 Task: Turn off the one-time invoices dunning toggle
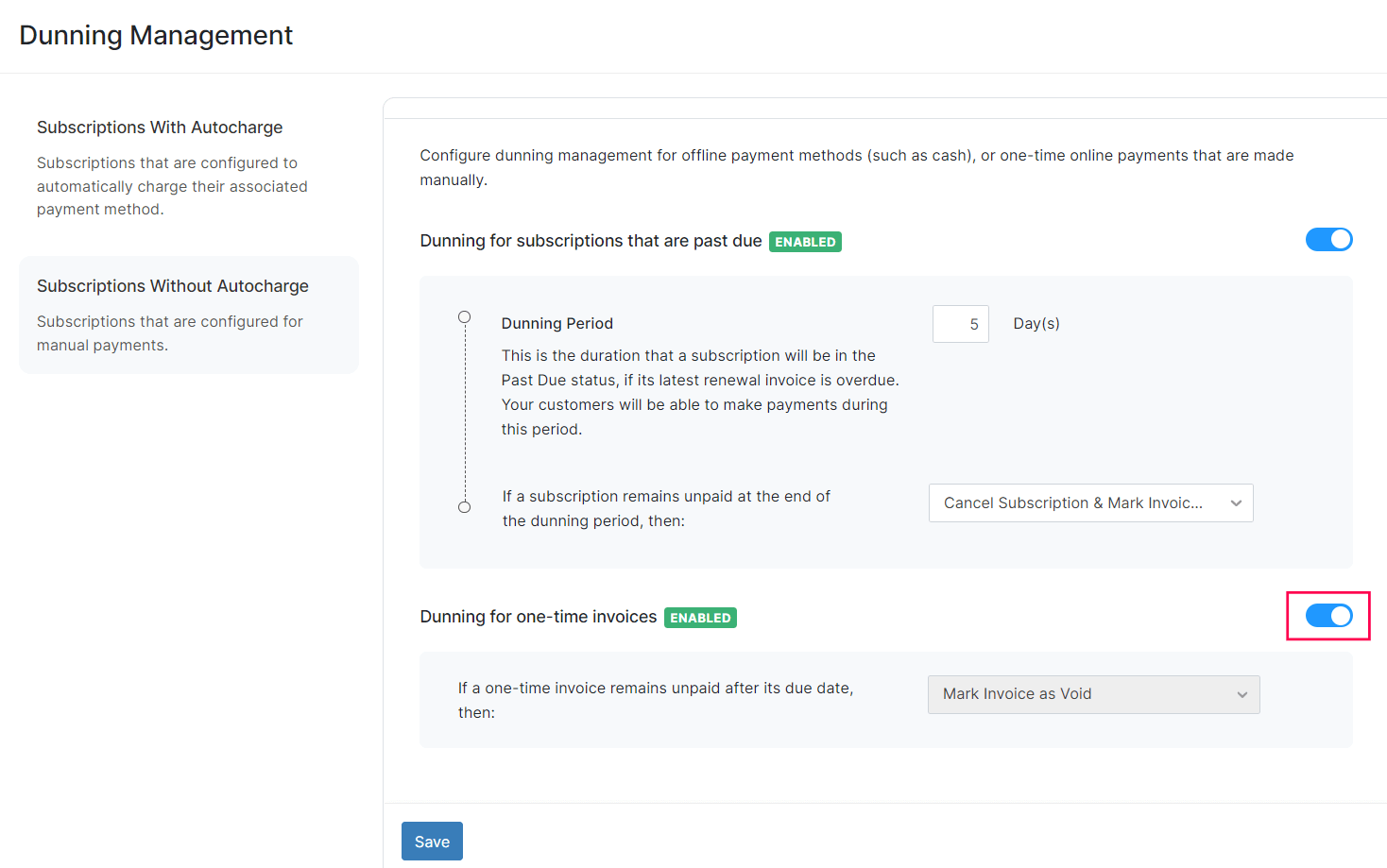(x=1328, y=616)
